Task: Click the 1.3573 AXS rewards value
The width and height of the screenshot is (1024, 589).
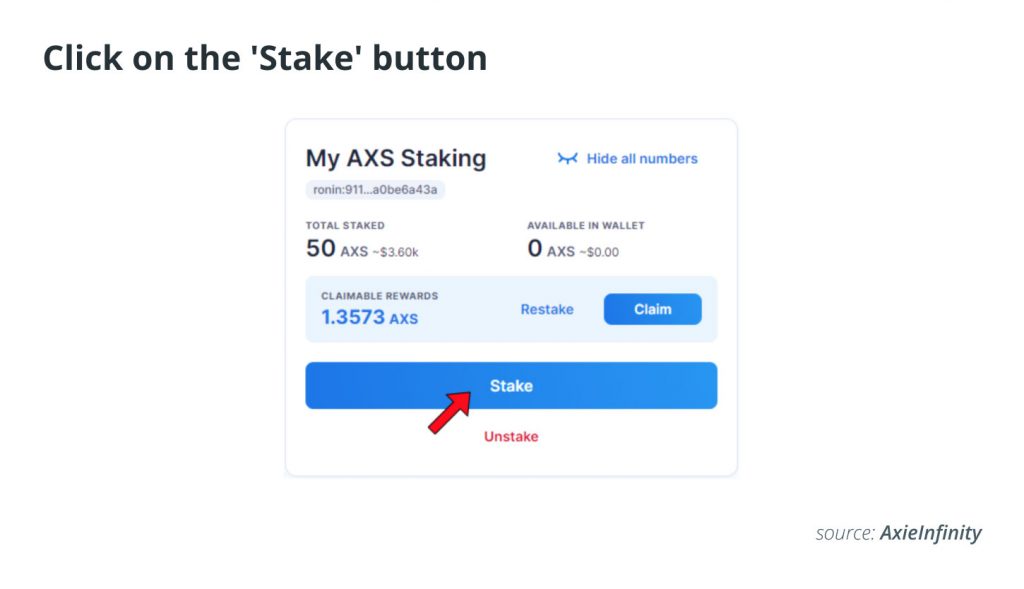Action: coord(369,317)
